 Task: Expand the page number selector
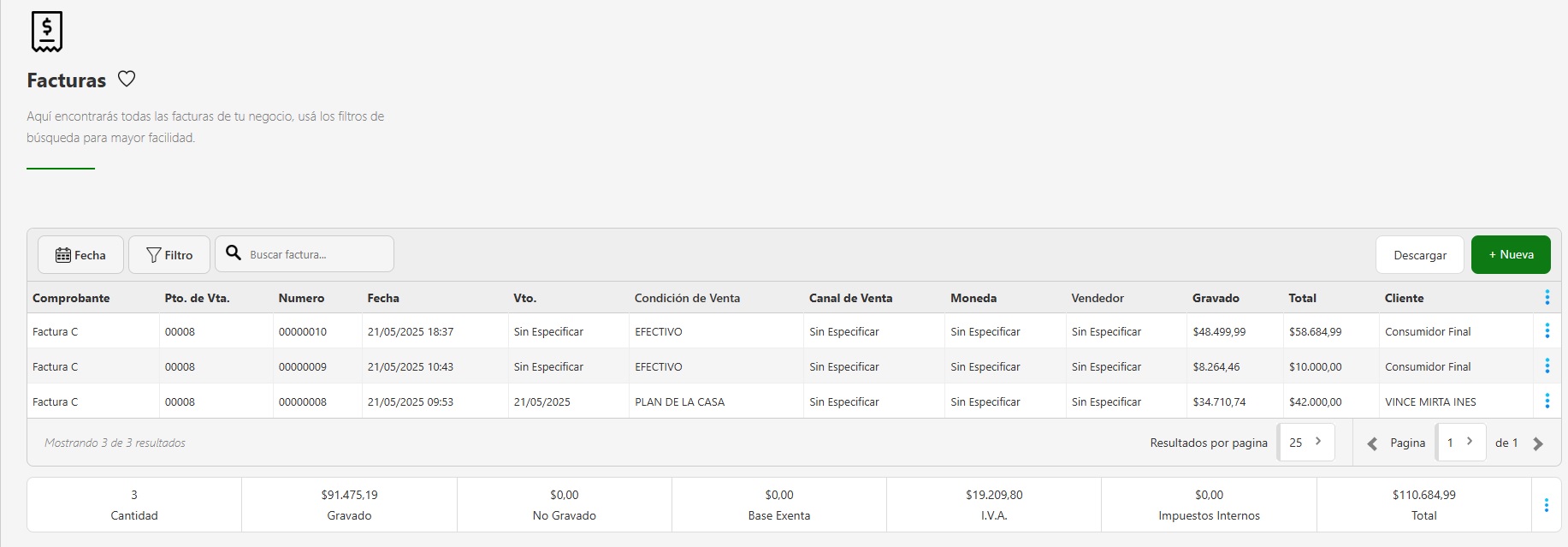click(x=1460, y=443)
